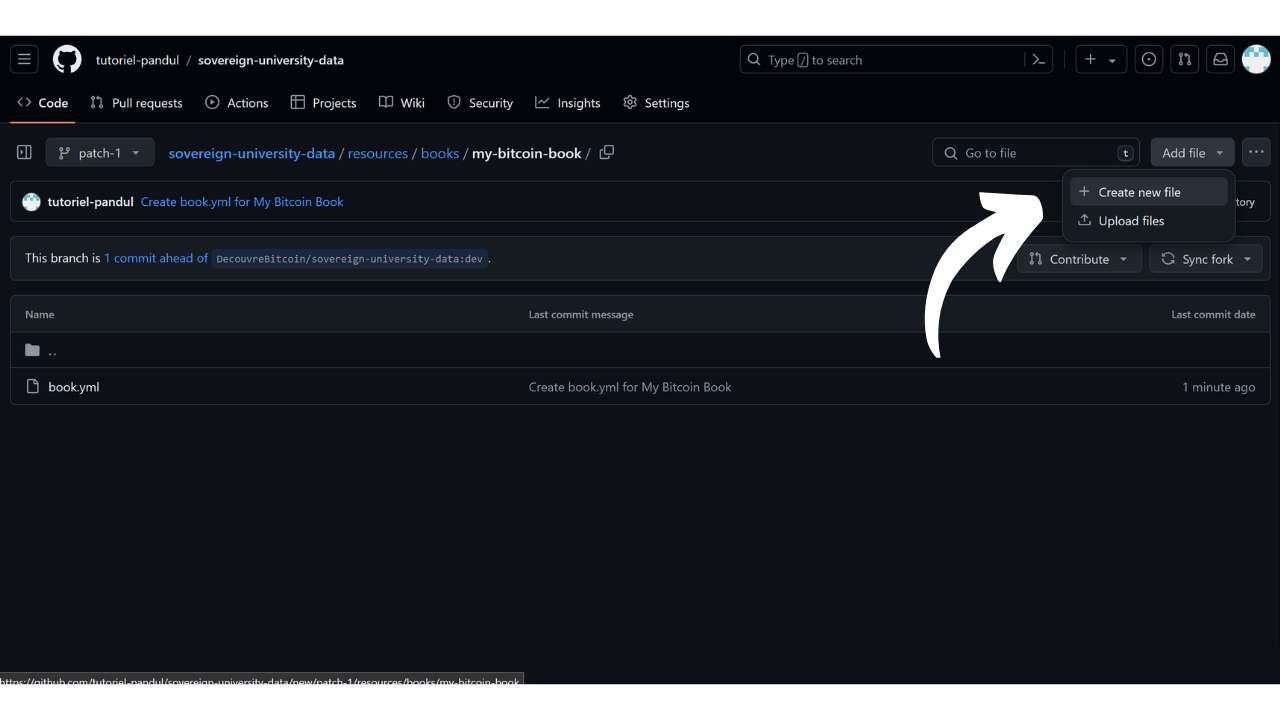This screenshot has height=720, width=1280.
Task: Click the Last commit message column header
Action: pyautogui.click(x=581, y=314)
